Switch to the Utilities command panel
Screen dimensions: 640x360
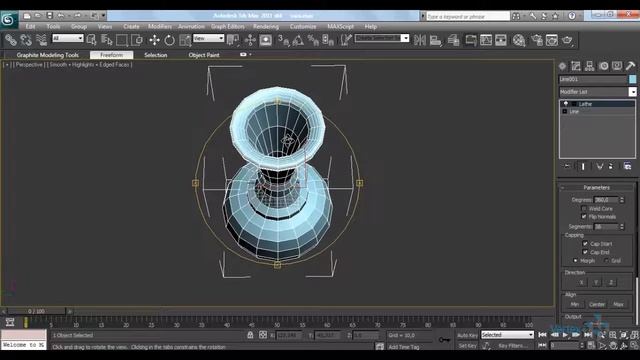coord(630,66)
